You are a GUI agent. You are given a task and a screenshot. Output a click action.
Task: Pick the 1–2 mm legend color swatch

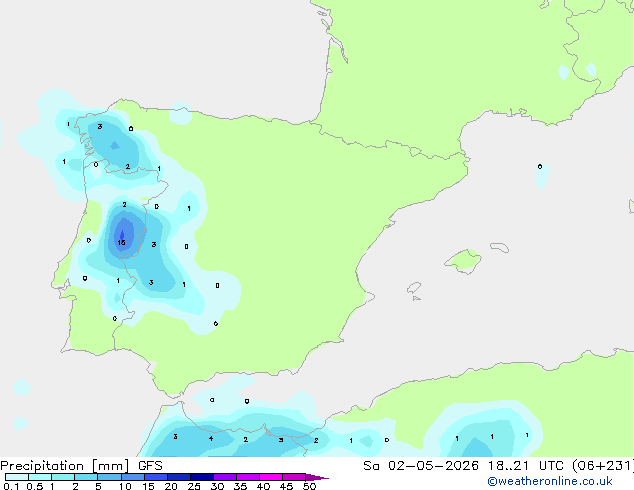coord(63,477)
